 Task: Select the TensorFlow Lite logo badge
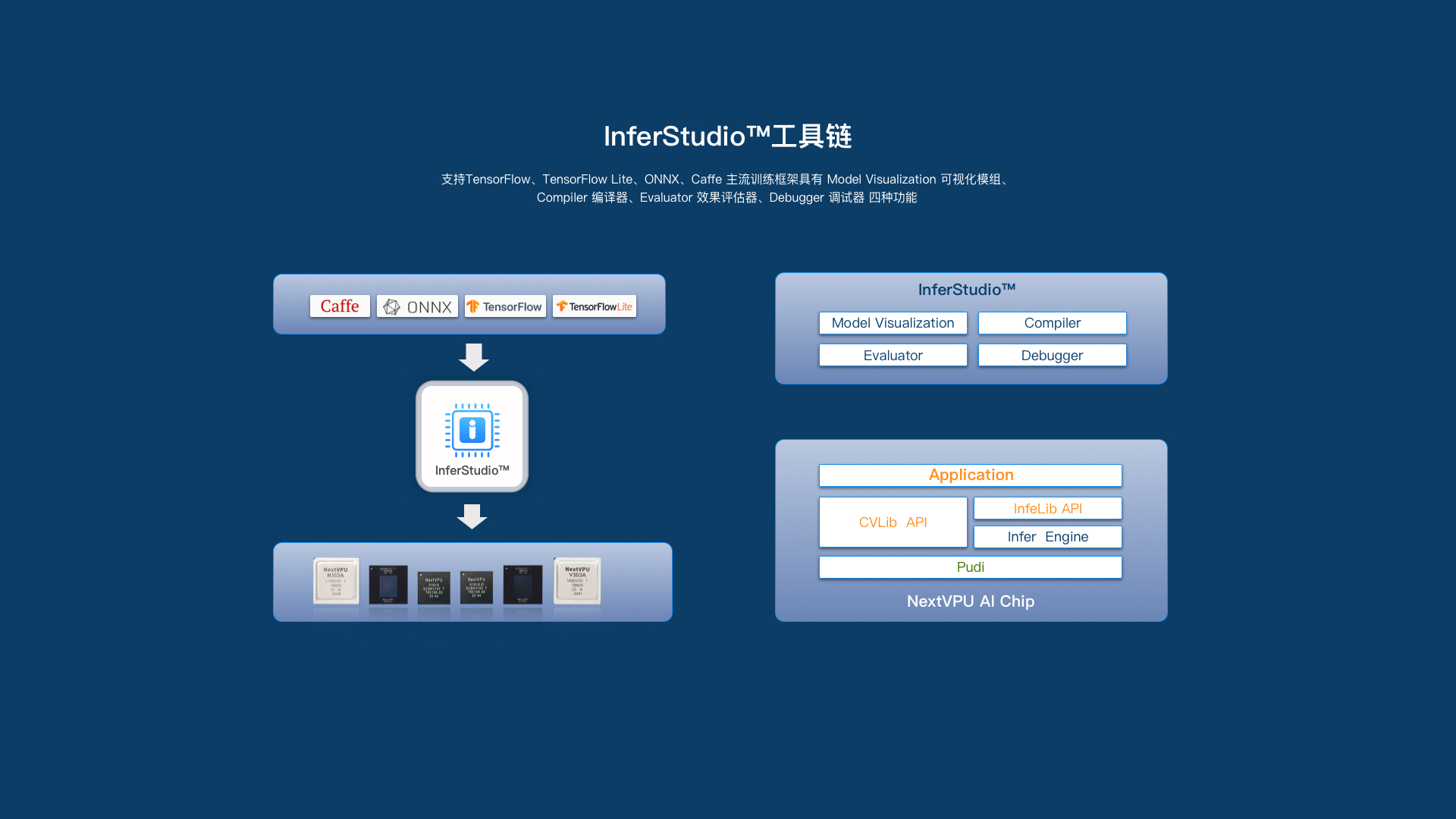coord(594,306)
